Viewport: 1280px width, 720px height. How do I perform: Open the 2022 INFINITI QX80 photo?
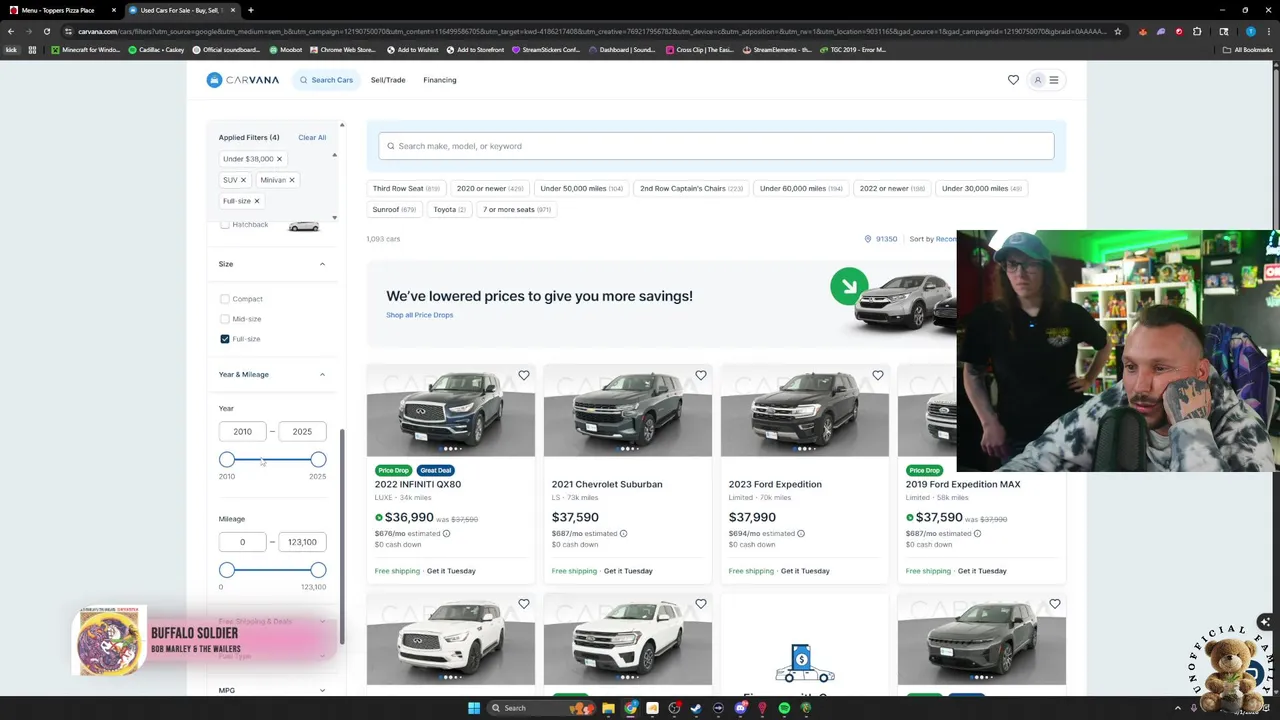tap(451, 410)
